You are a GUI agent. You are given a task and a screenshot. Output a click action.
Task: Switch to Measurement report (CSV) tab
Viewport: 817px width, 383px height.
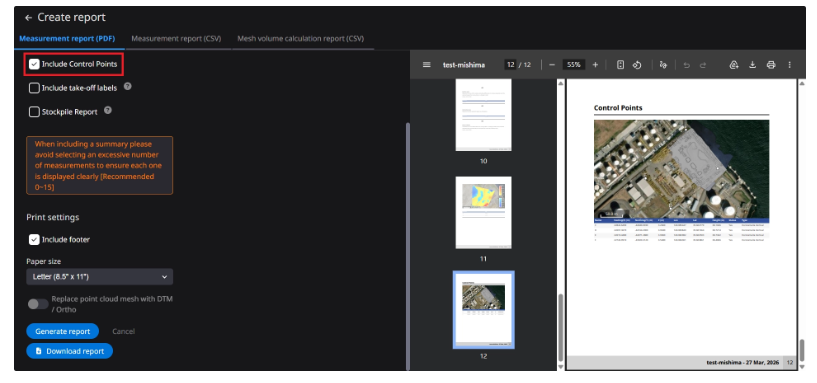pyautogui.click(x=176, y=39)
